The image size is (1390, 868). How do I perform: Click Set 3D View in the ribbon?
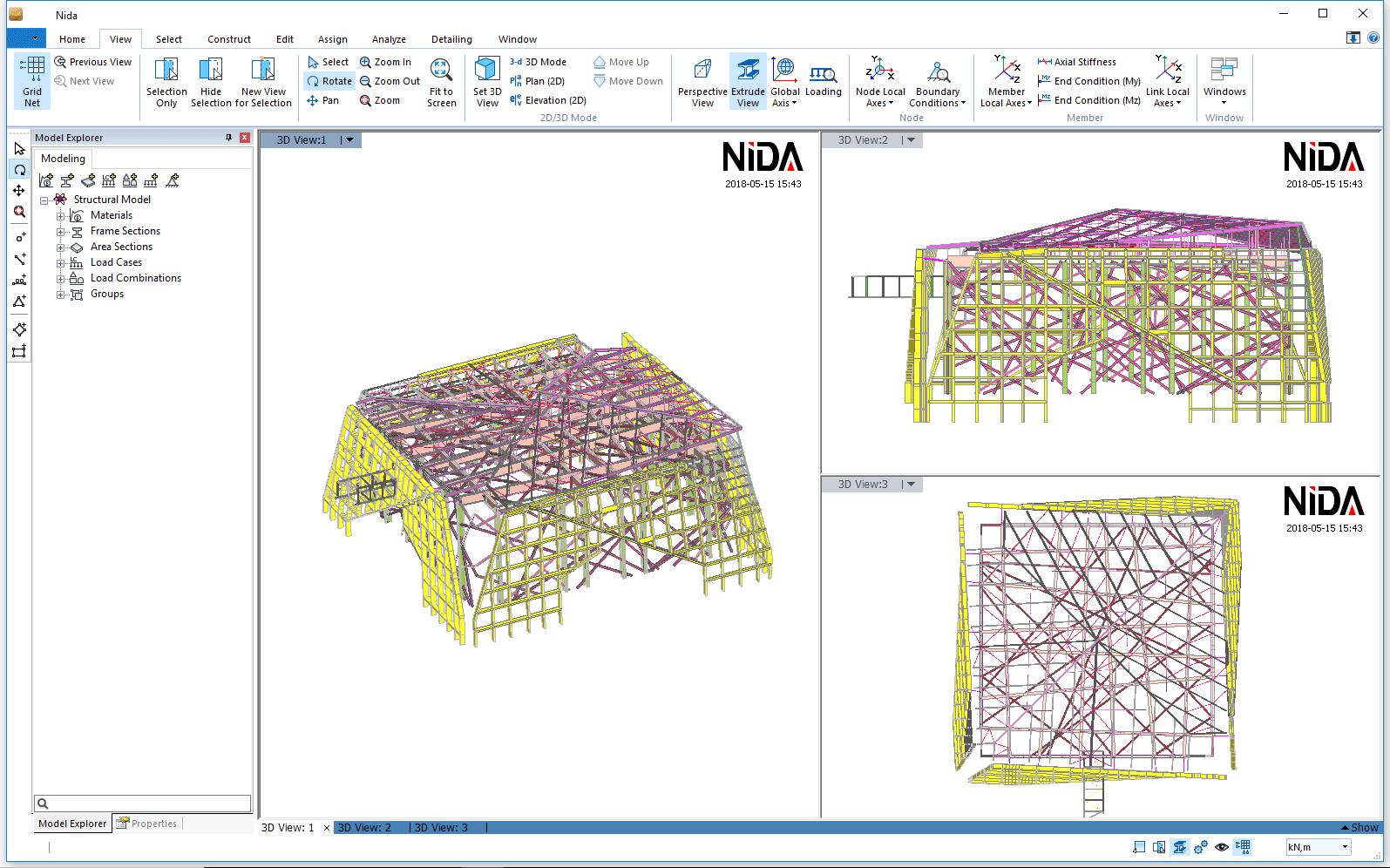click(x=487, y=83)
